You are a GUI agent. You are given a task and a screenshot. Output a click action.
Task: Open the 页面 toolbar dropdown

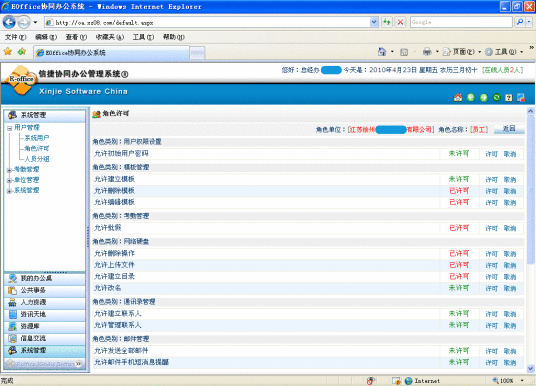pos(462,52)
